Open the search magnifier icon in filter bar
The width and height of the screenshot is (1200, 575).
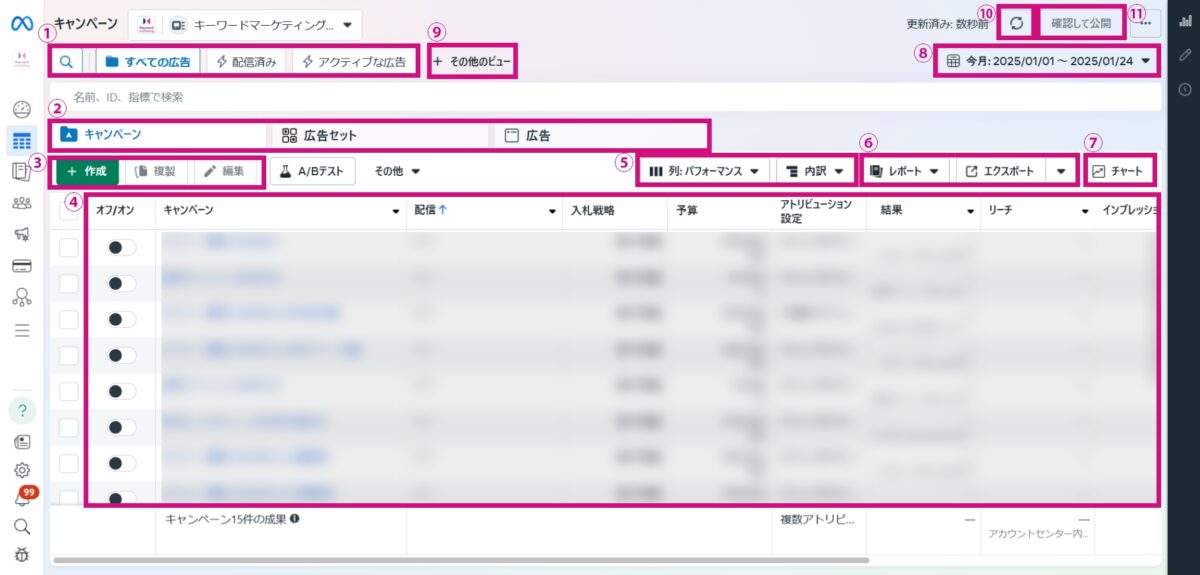pos(66,62)
